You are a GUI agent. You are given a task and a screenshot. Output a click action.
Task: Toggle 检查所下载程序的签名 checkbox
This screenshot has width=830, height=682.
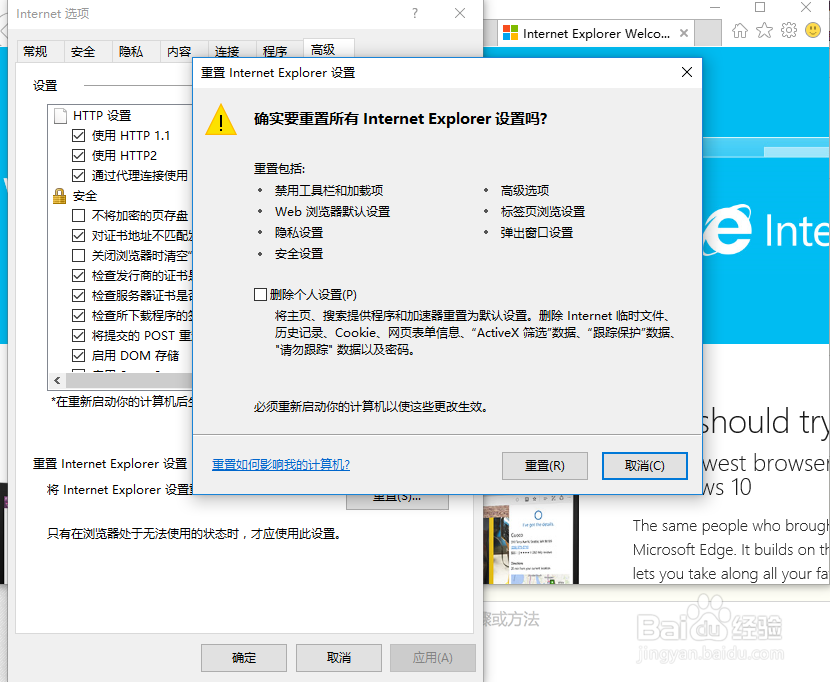coord(78,316)
